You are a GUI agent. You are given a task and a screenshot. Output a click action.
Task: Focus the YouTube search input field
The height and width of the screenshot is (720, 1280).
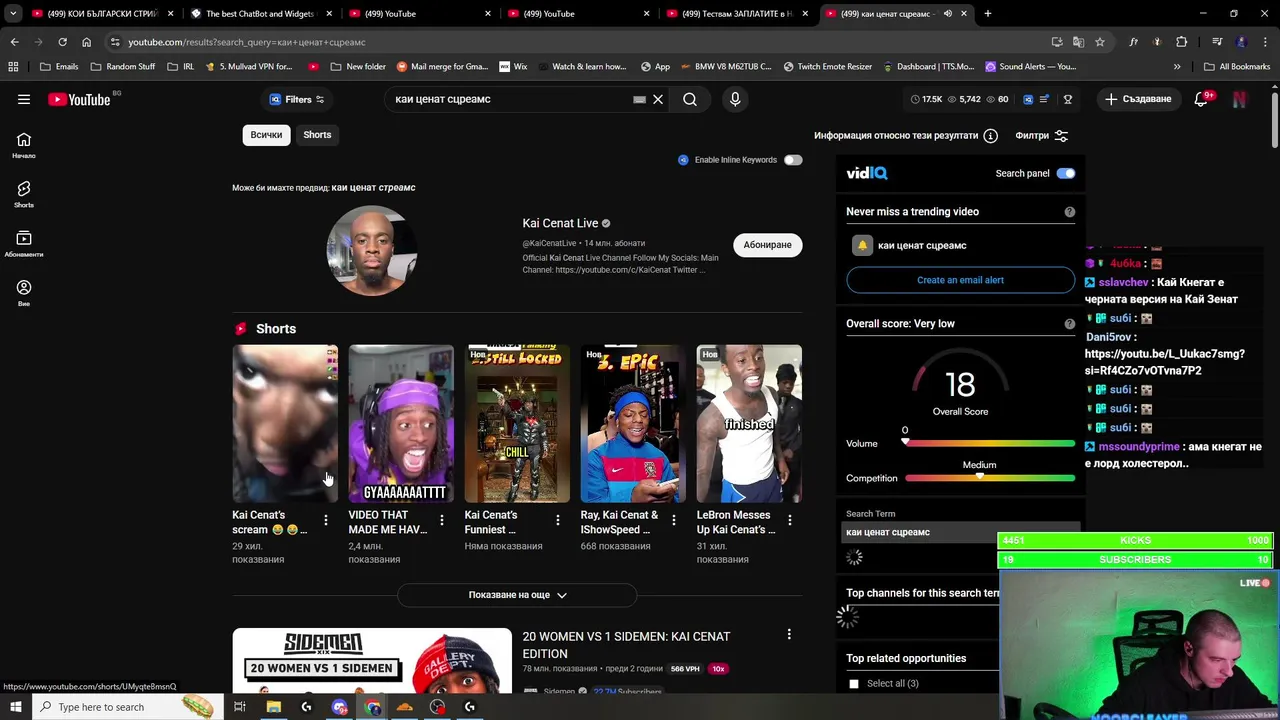coord(510,99)
